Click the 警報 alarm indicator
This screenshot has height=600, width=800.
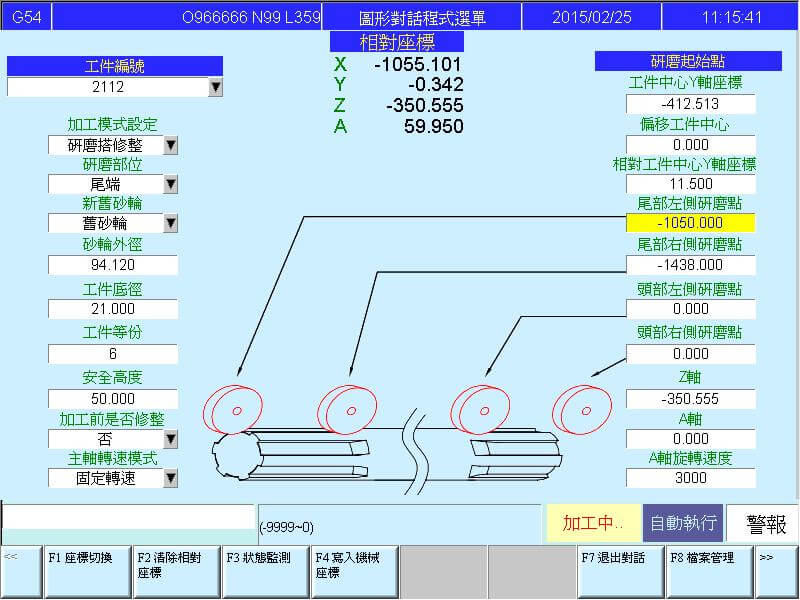pos(762,523)
